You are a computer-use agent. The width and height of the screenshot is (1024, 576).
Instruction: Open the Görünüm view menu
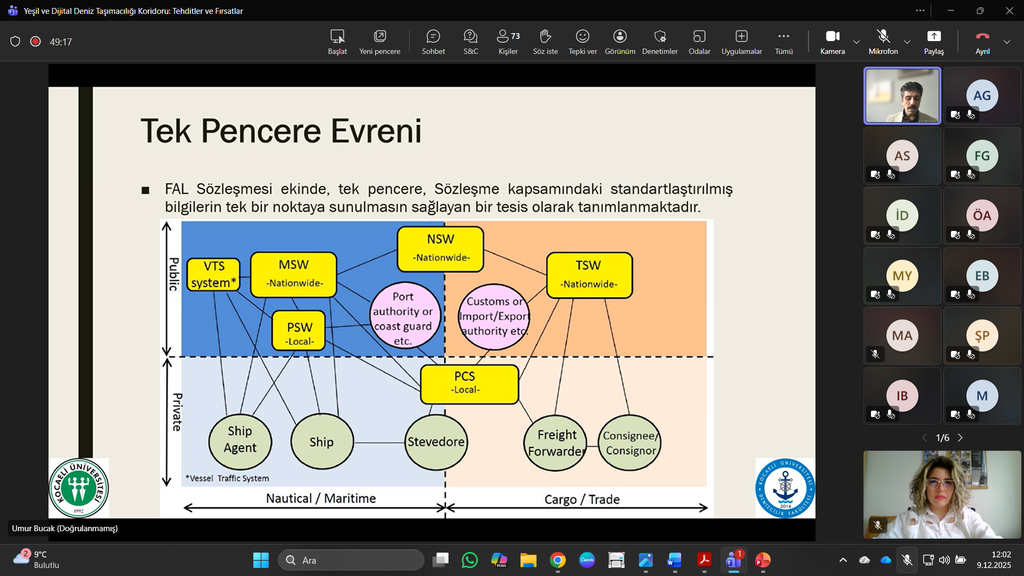[x=619, y=42]
